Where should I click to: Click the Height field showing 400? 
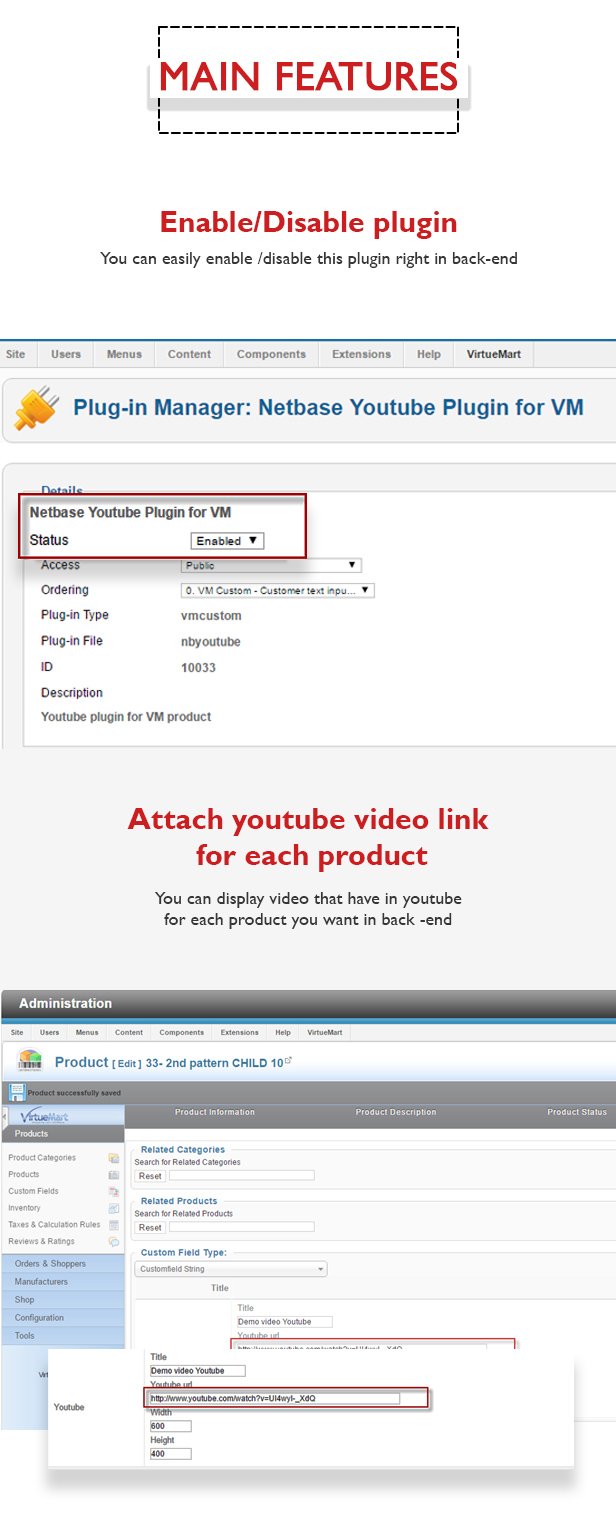point(170,1454)
